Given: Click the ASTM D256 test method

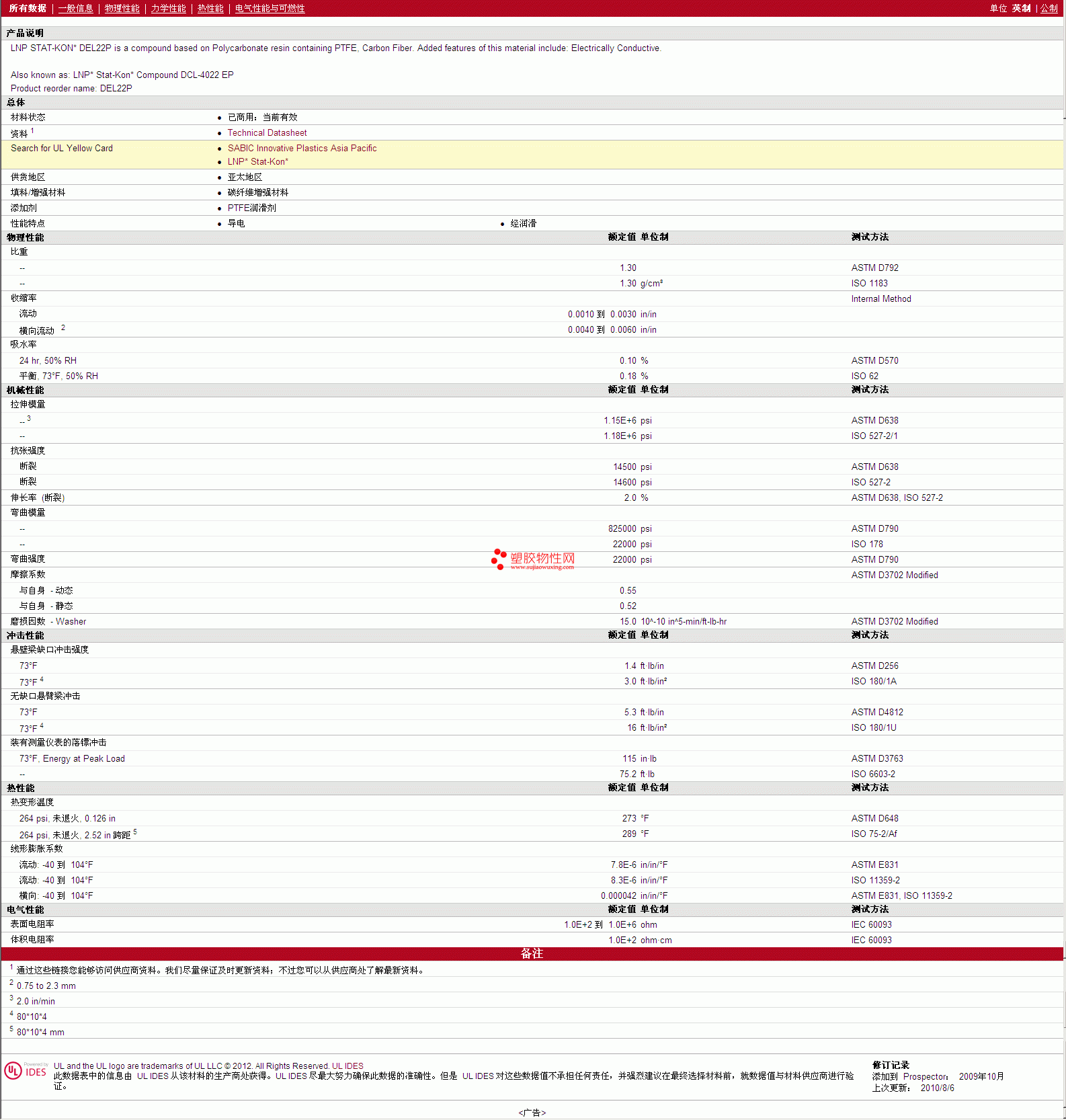Looking at the screenshot, I should (874, 666).
